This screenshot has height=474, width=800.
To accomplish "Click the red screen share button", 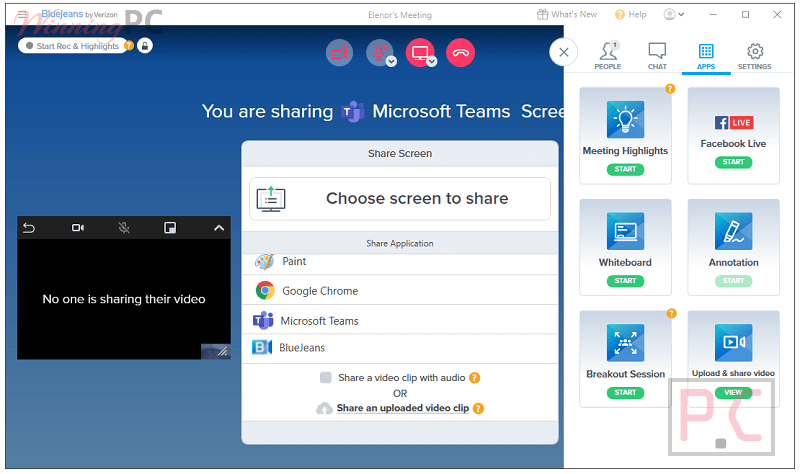I will 419,52.
